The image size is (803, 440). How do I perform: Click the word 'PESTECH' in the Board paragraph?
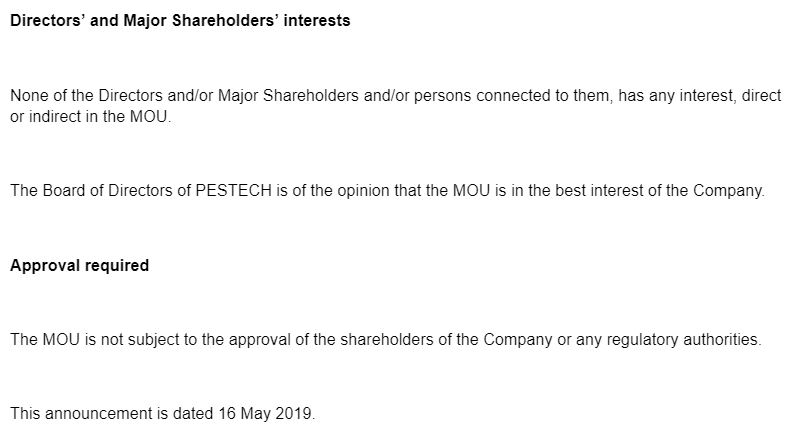(234, 191)
